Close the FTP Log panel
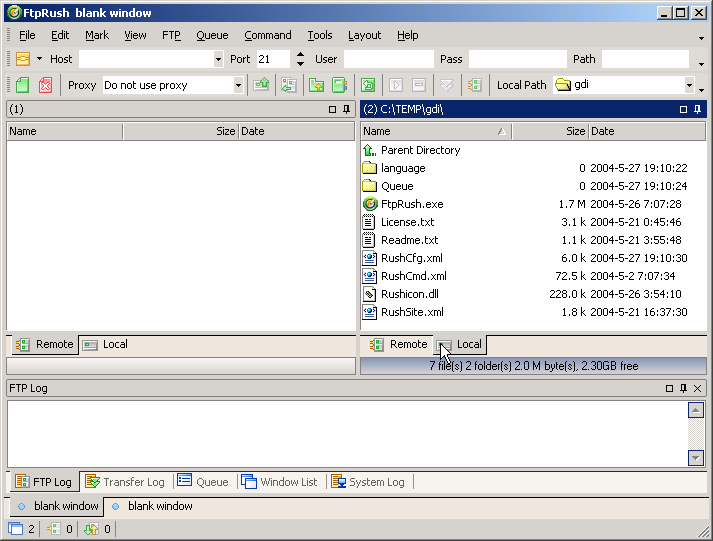Screen dimensions: 713x541 (x=698, y=388)
